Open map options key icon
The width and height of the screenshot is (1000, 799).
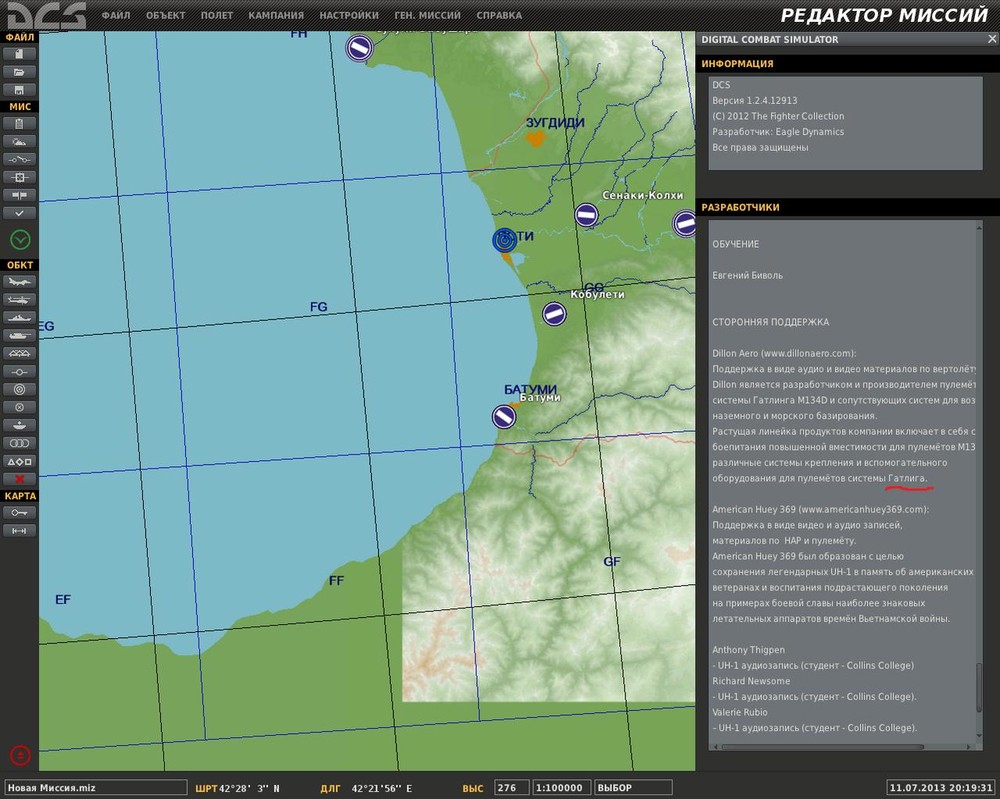[x=19, y=512]
